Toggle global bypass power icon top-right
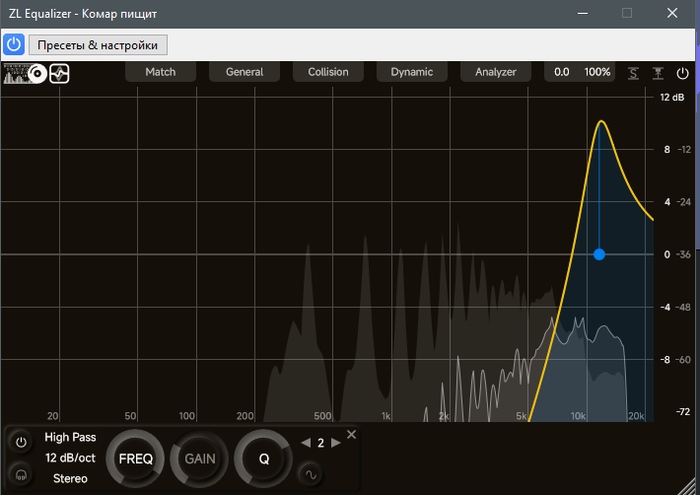The width and height of the screenshot is (700, 495). [x=683, y=73]
